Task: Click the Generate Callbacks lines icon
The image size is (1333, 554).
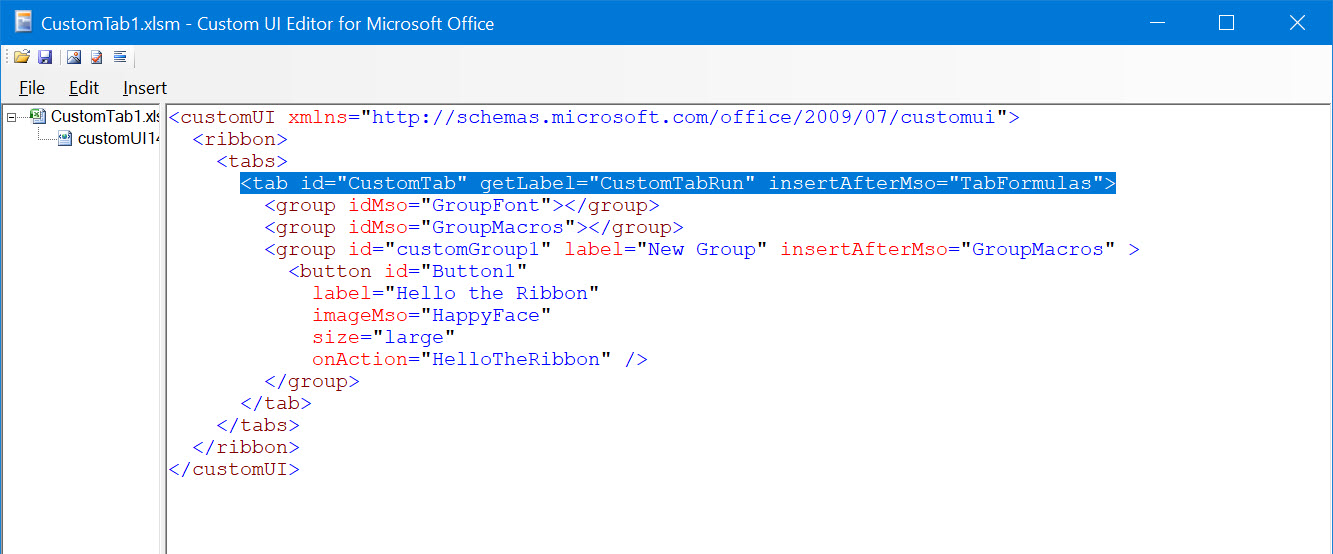Action: (120, 57)
